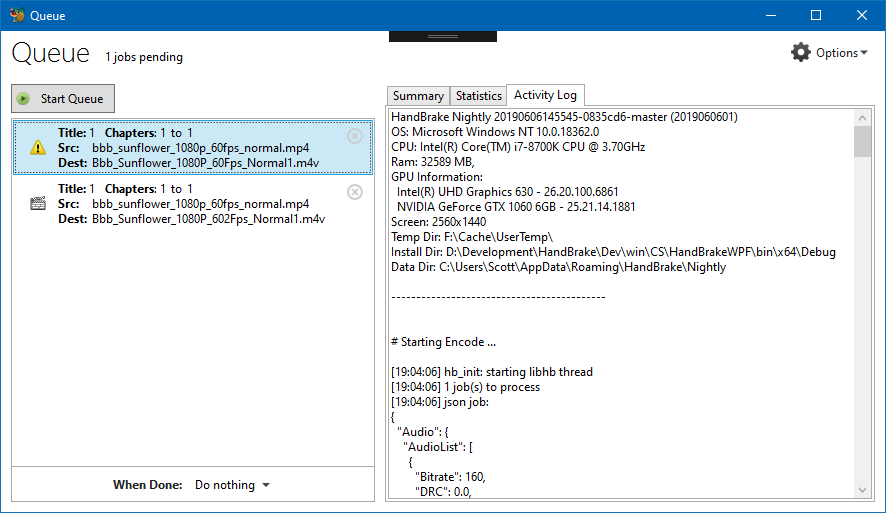Click the 'CPU: Intel(R) Core(TM) i7-8700K' log line

pos(518,147)
